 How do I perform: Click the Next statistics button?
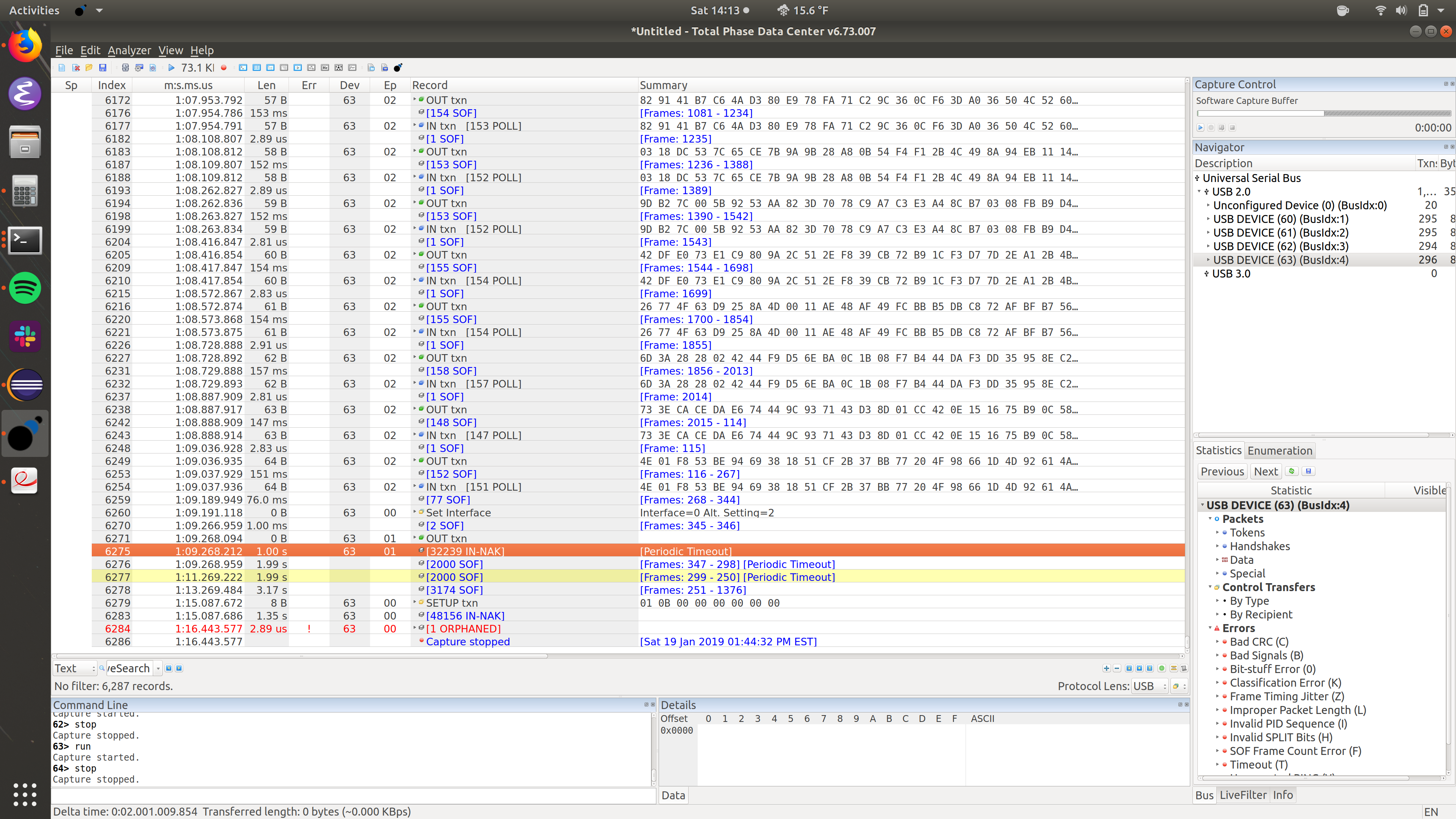coord(1266,471)
